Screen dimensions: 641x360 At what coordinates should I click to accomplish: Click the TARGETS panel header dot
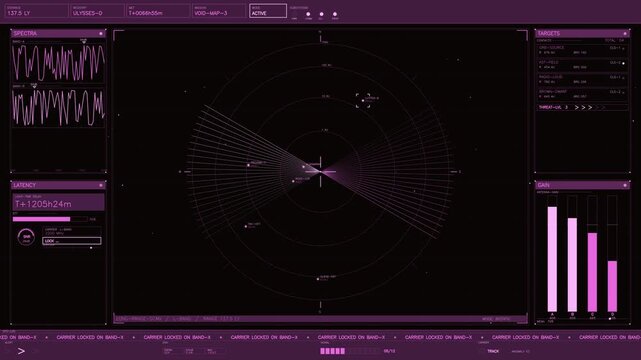625,34
